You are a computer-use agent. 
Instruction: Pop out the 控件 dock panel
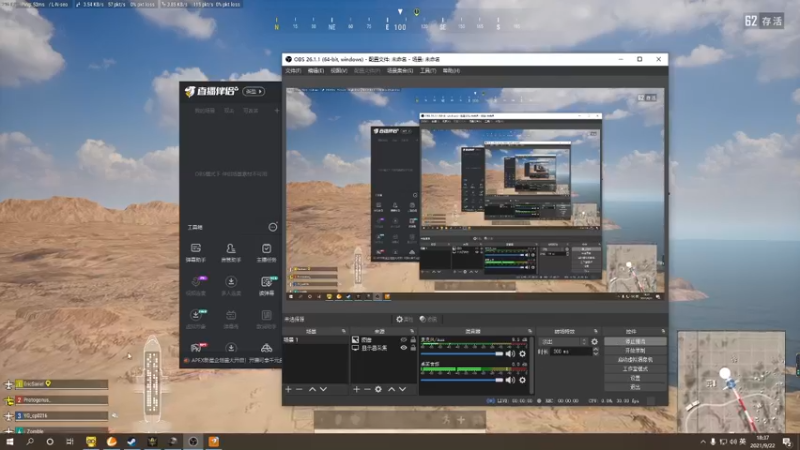[x=663, y=331]
